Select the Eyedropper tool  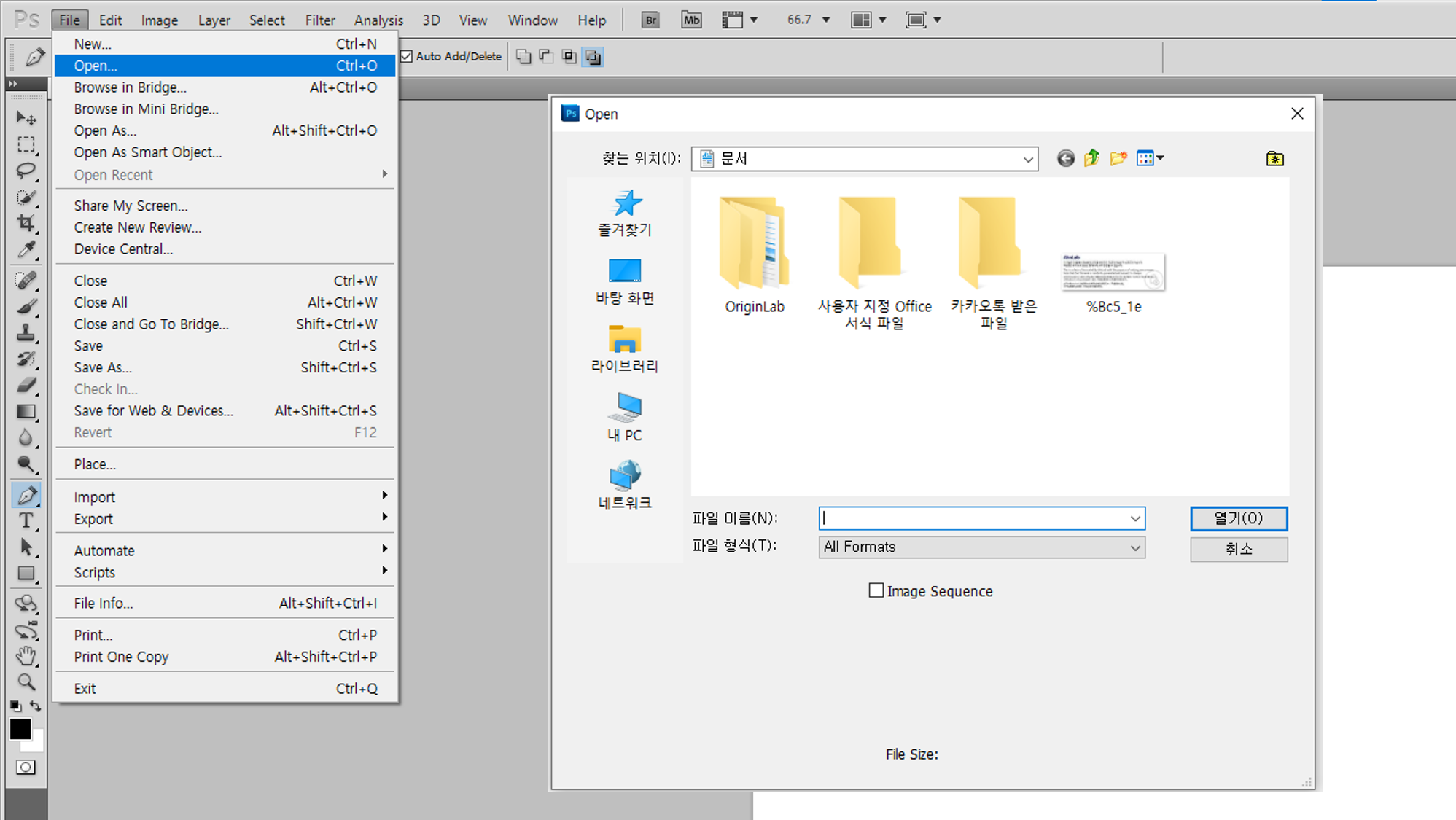[26, 250]
